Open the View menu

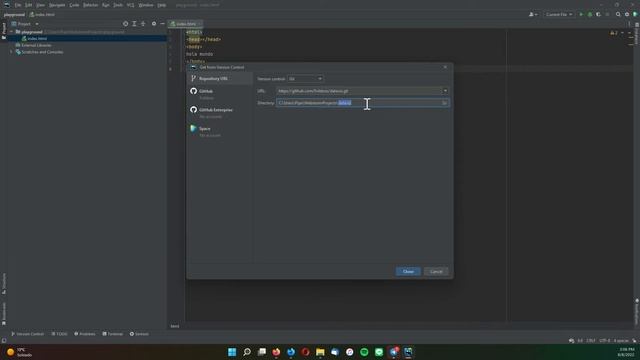coord(40,5)
